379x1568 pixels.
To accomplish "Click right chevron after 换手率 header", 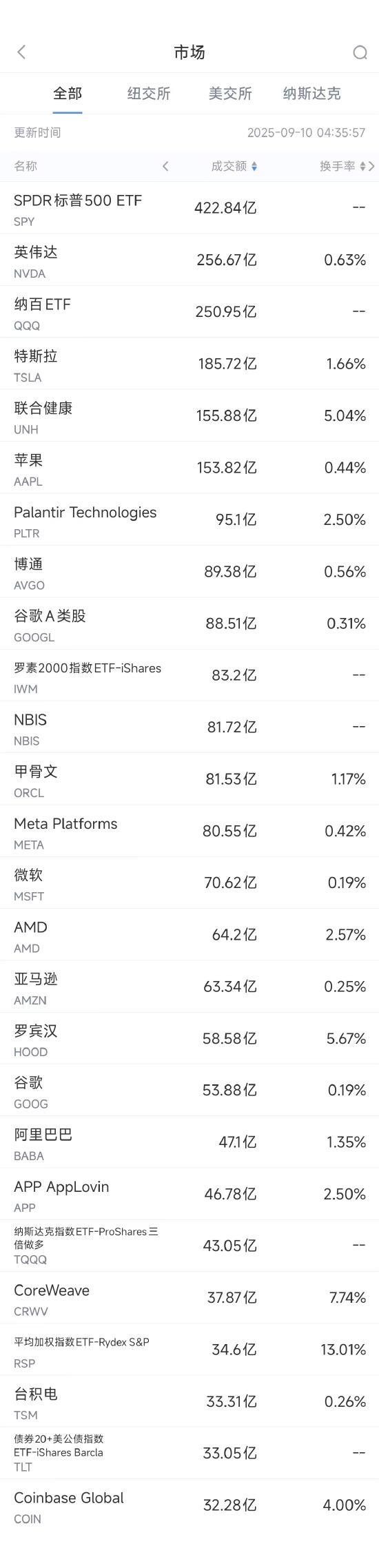I will coord(372,166).
